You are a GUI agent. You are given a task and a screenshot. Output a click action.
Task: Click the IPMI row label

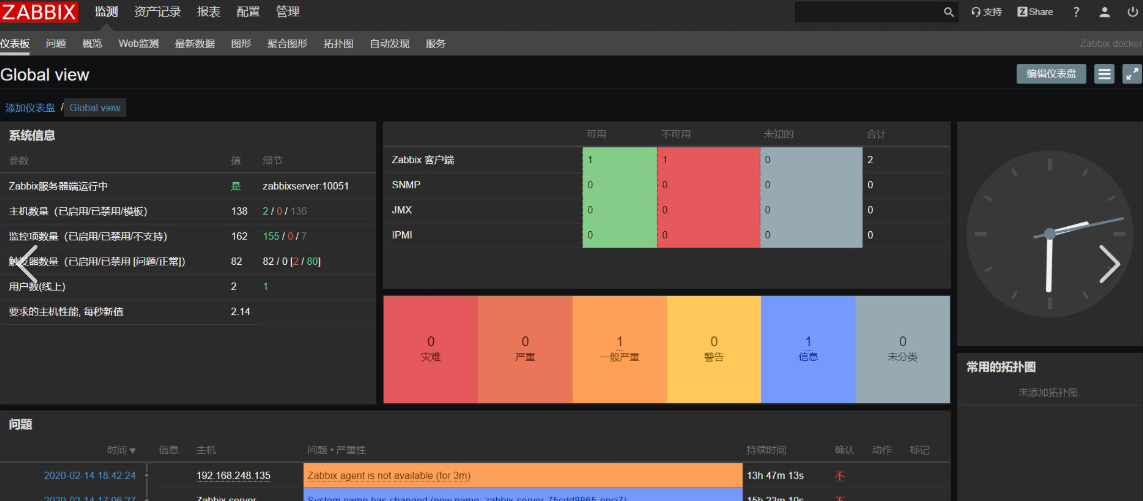(402, 235)
